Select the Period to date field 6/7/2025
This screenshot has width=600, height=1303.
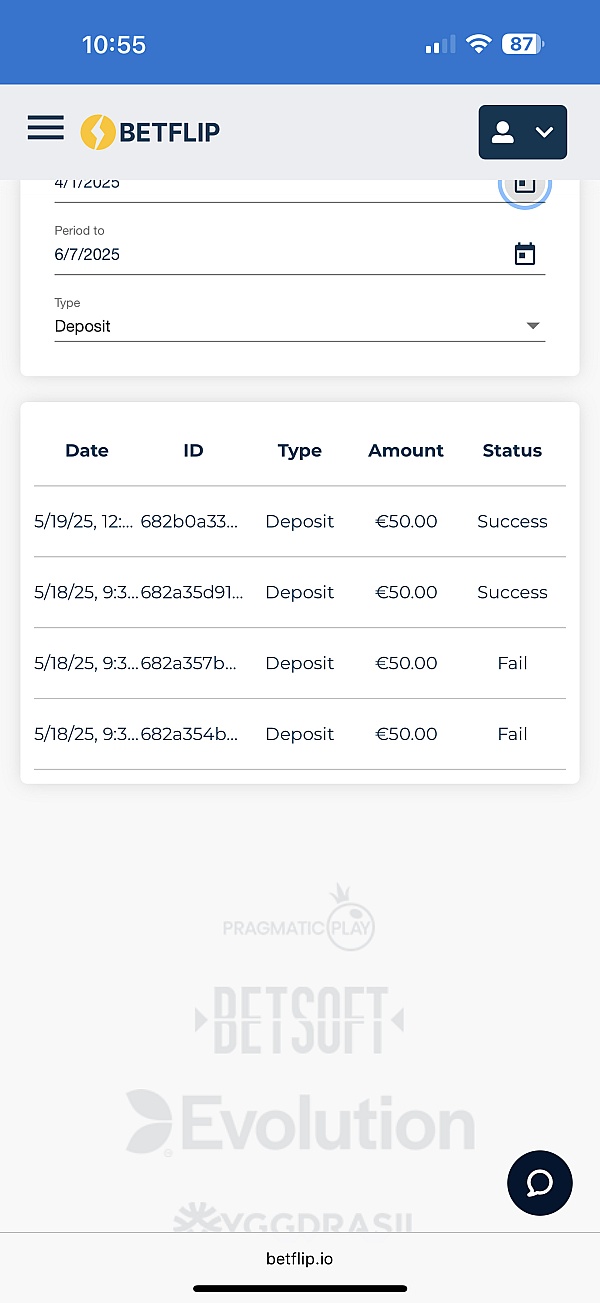280,254
